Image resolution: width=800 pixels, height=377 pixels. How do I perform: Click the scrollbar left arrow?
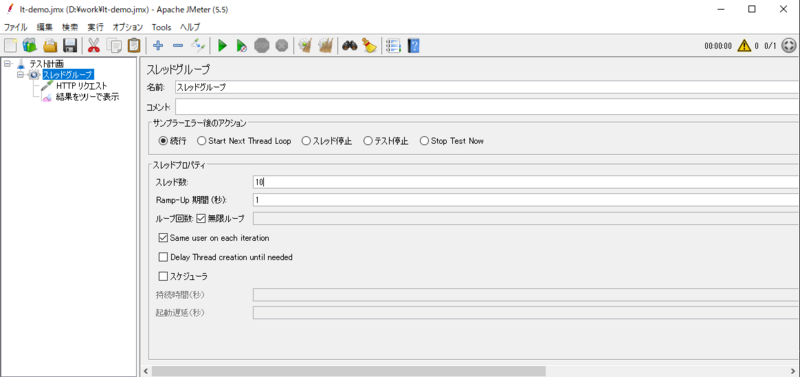pos(146,371)
